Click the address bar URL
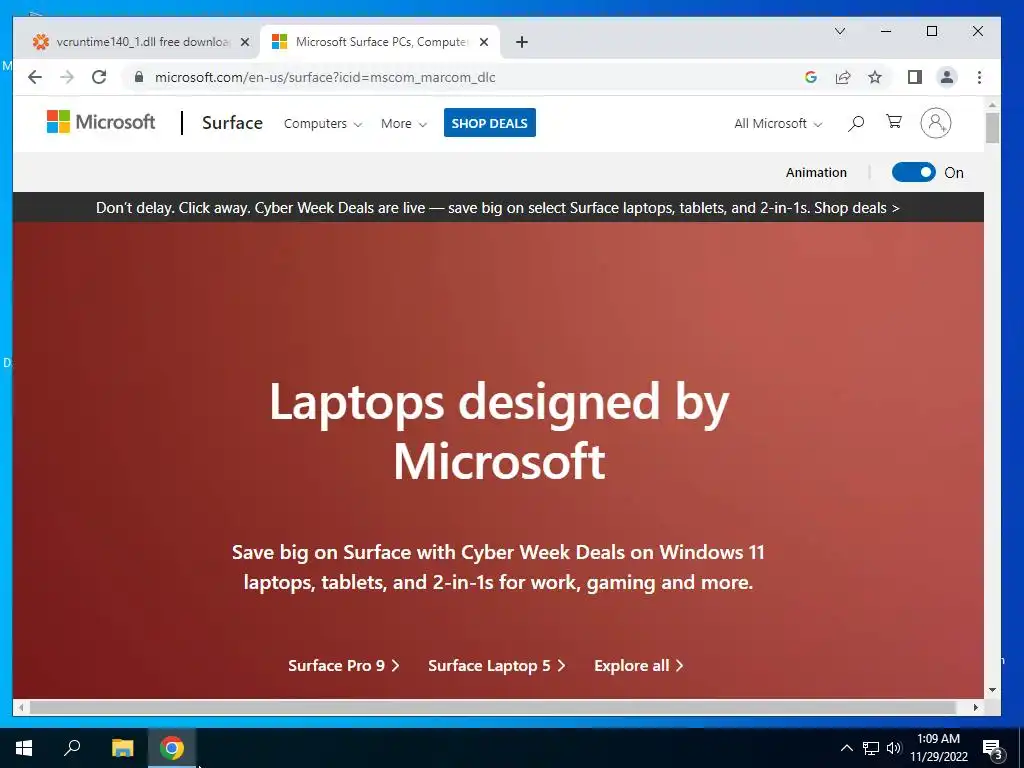 [x=325, y=77]
